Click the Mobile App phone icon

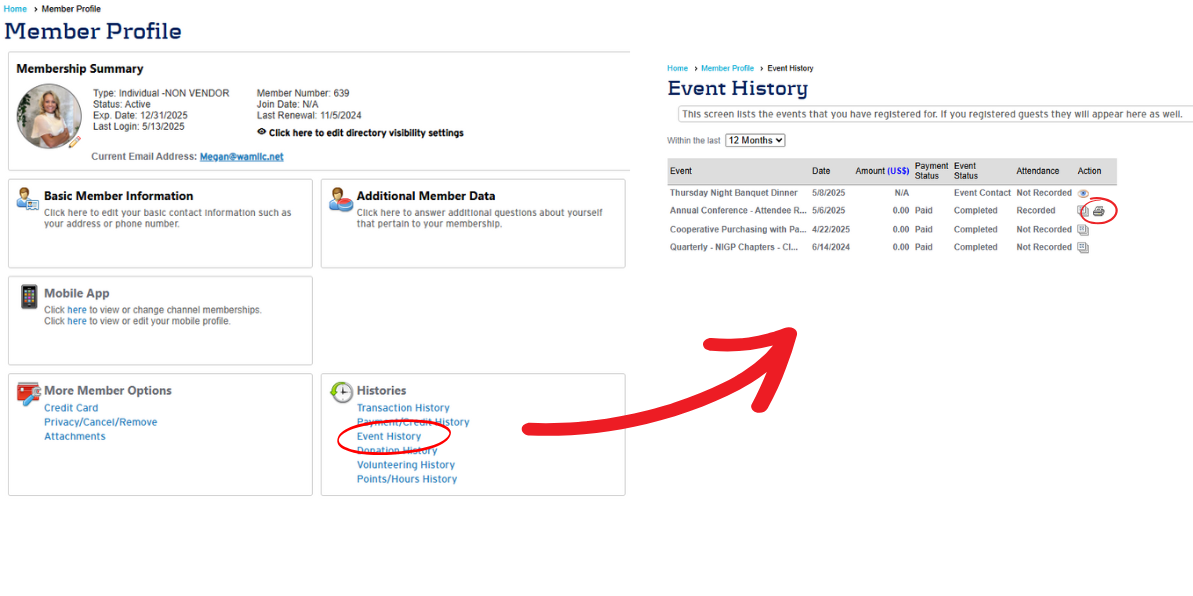pos(28,297)
